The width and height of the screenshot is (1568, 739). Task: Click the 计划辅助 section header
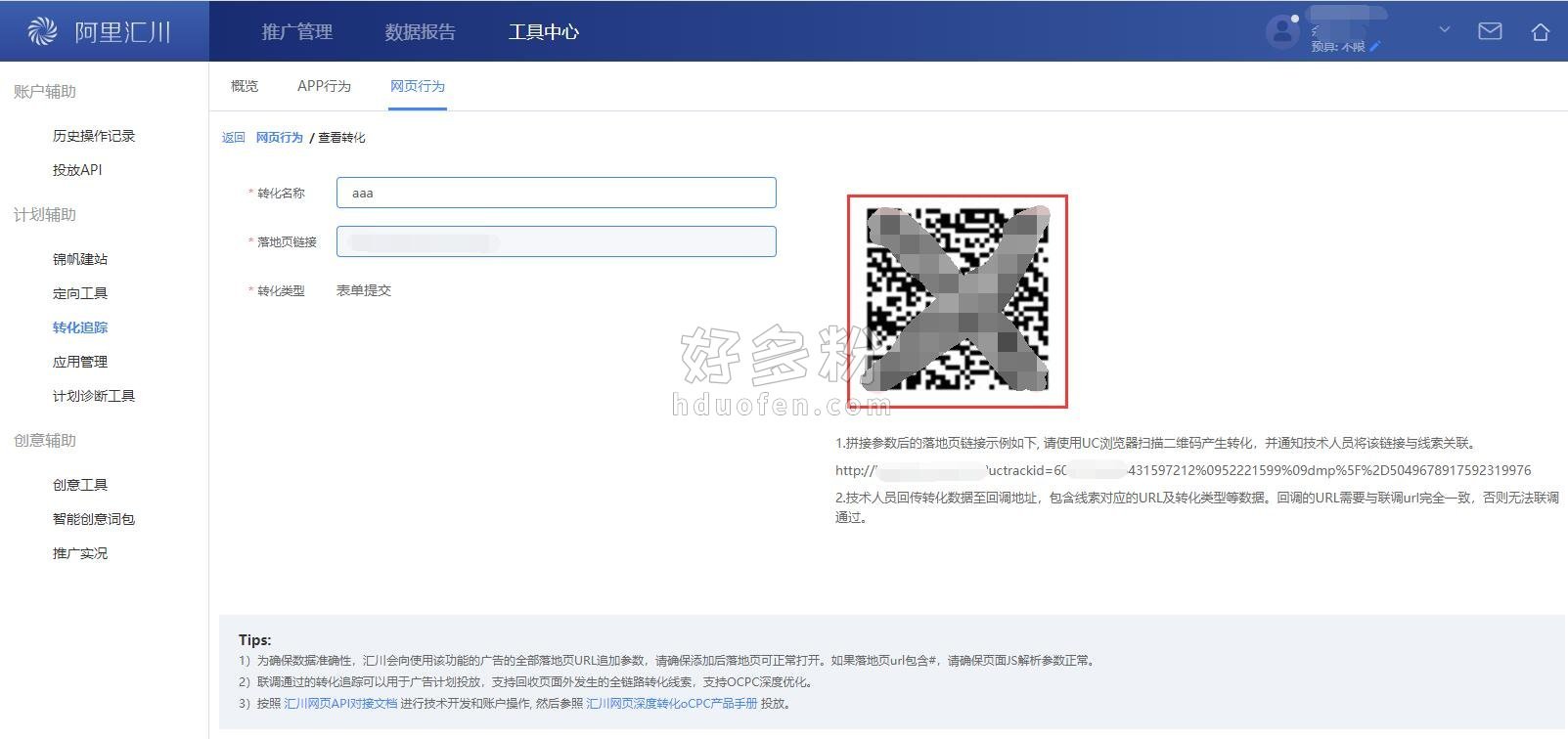tap(45, 214)
